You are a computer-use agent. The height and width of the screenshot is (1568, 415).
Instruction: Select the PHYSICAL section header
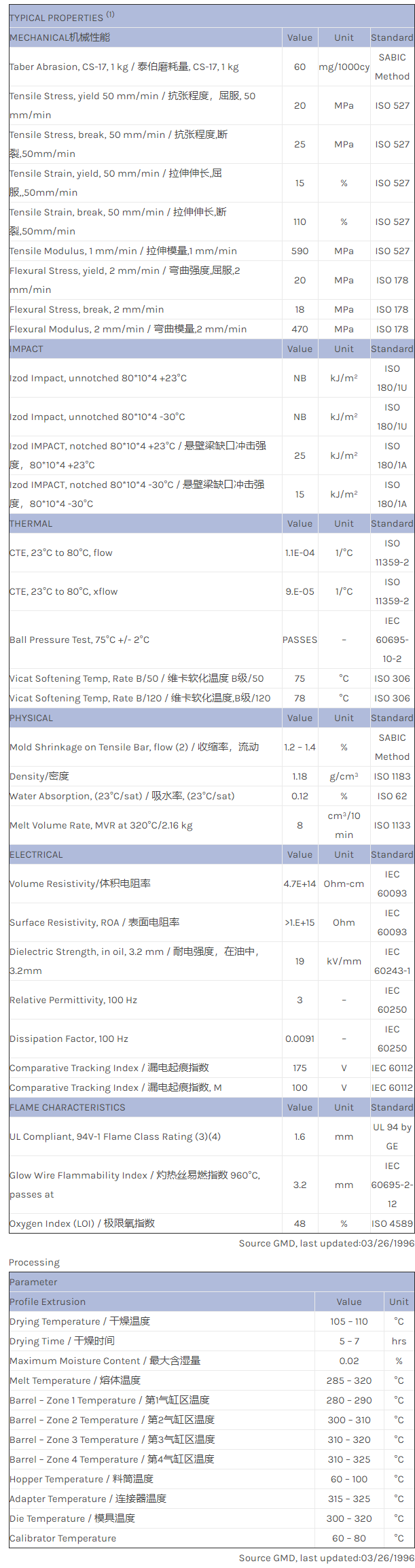31,718
